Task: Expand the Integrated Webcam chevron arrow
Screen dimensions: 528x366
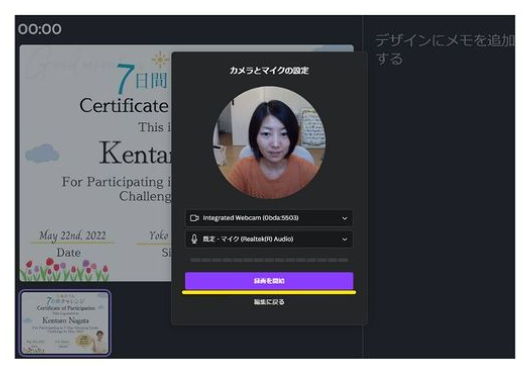Action: [344, 218]
